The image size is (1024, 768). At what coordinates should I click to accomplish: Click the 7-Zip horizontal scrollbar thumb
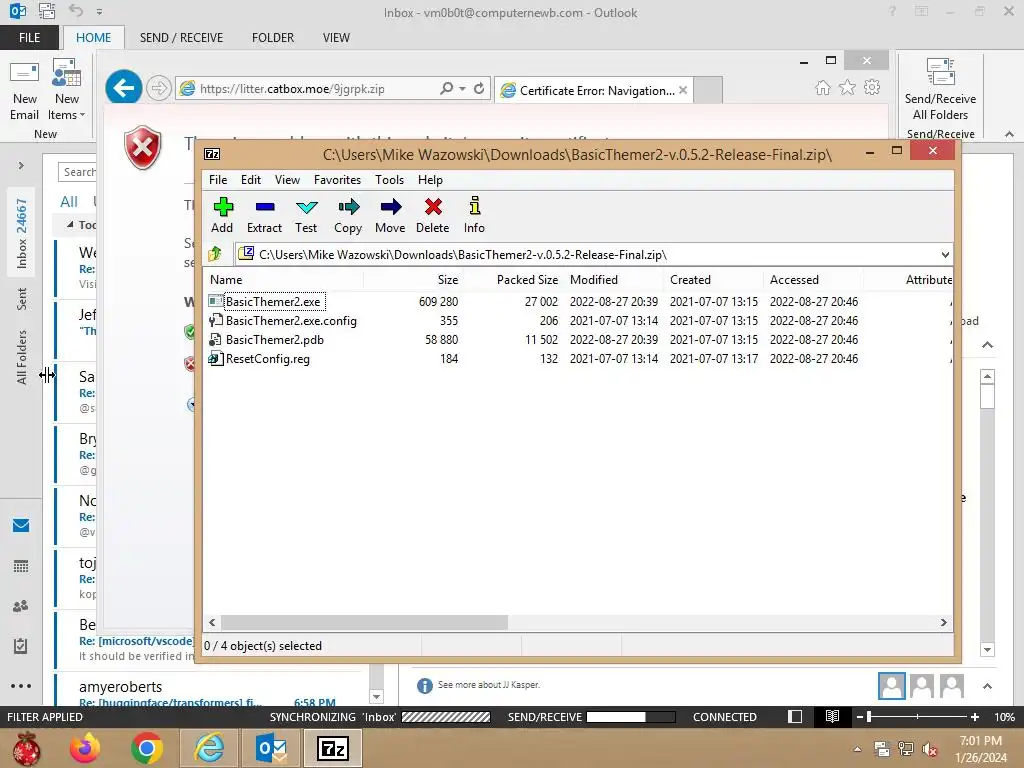click(x=364, y=622)
